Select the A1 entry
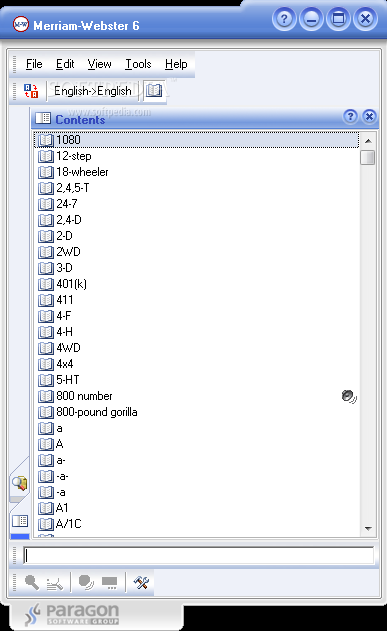The height and width of the screenshot is (631, 387). [197, 508]
